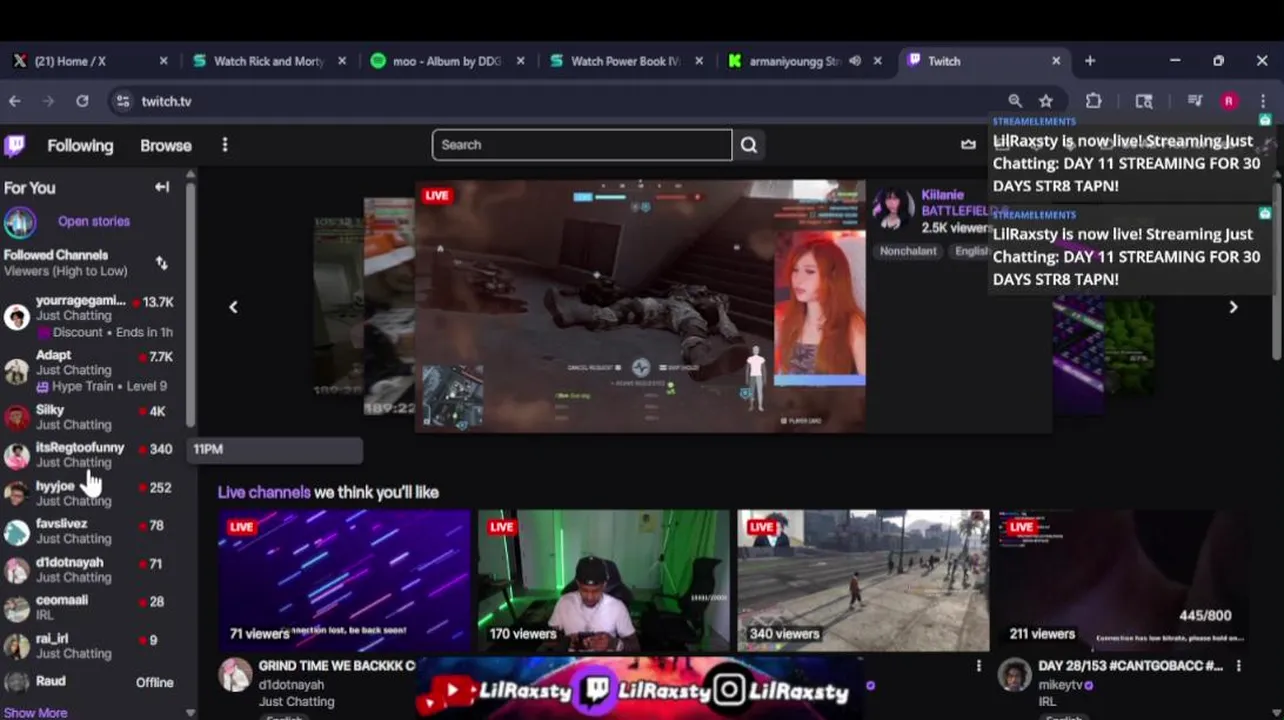Image resolution: width=1284 pixels, height=720 pixels.
Task: Switch to the X Home tab
Action: tap(88, 61)
